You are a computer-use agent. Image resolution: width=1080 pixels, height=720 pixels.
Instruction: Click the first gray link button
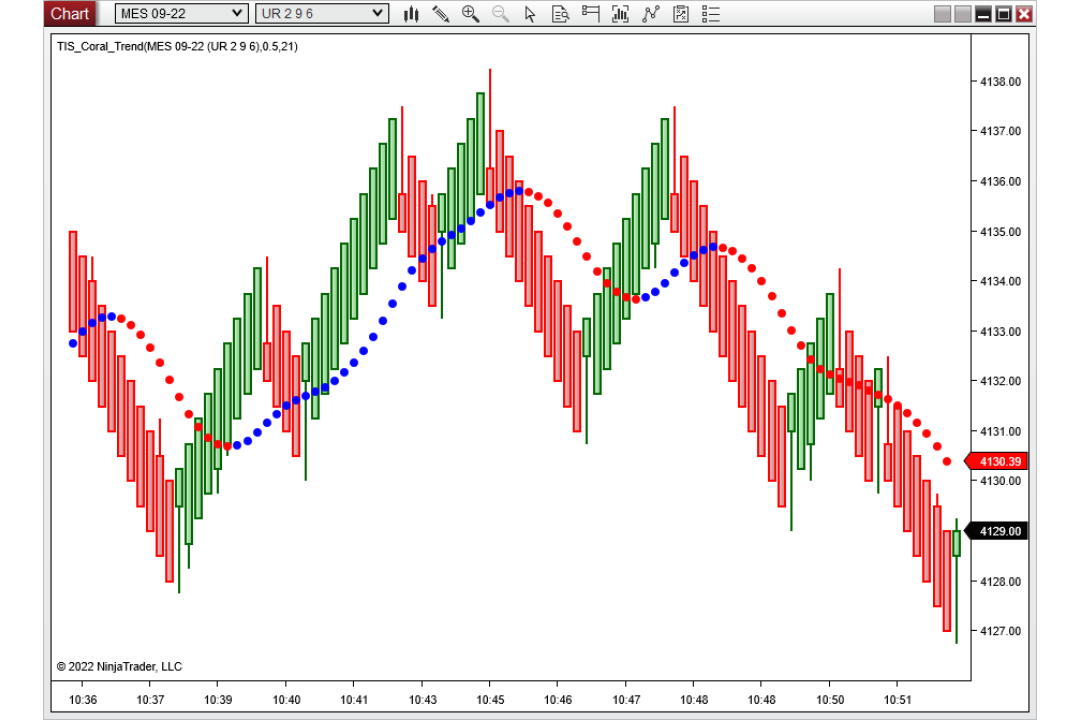click(942, 14)
